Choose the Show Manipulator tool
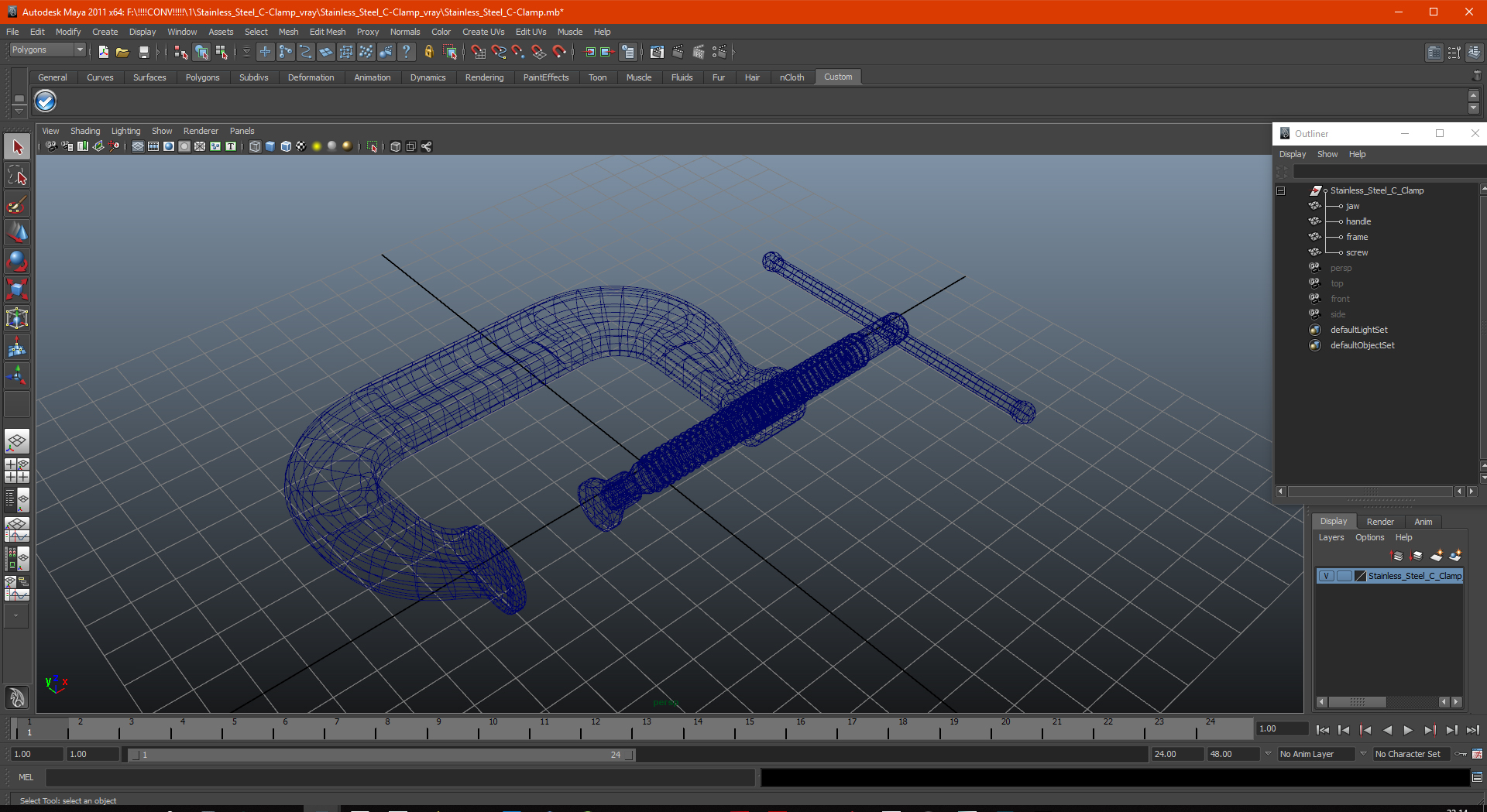 (17, 376)
